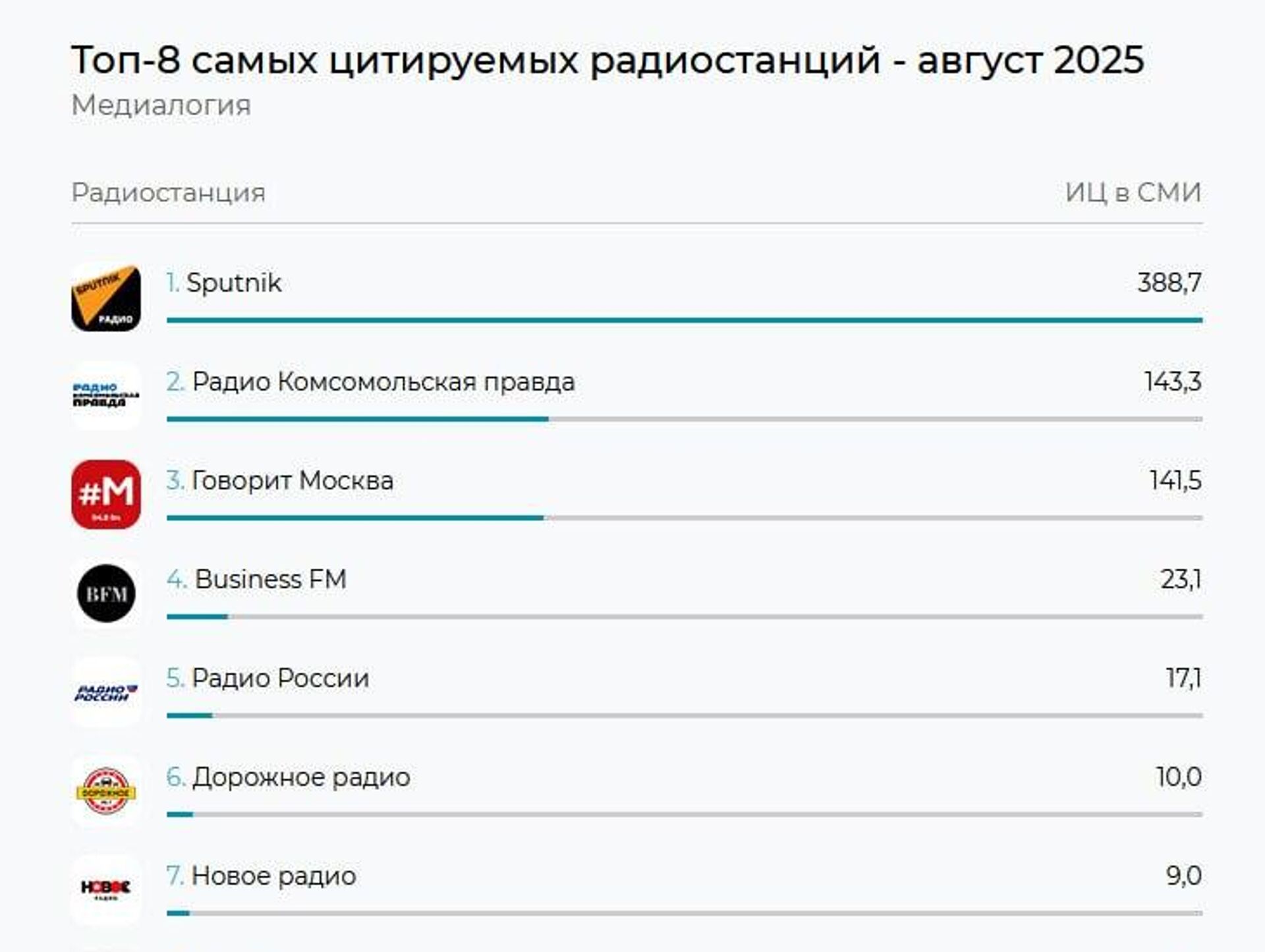Image resolution: width=1265 pixels, height=952 pixels.
Task: Click the Дорожное радио station name
Action: coord(300,777)
